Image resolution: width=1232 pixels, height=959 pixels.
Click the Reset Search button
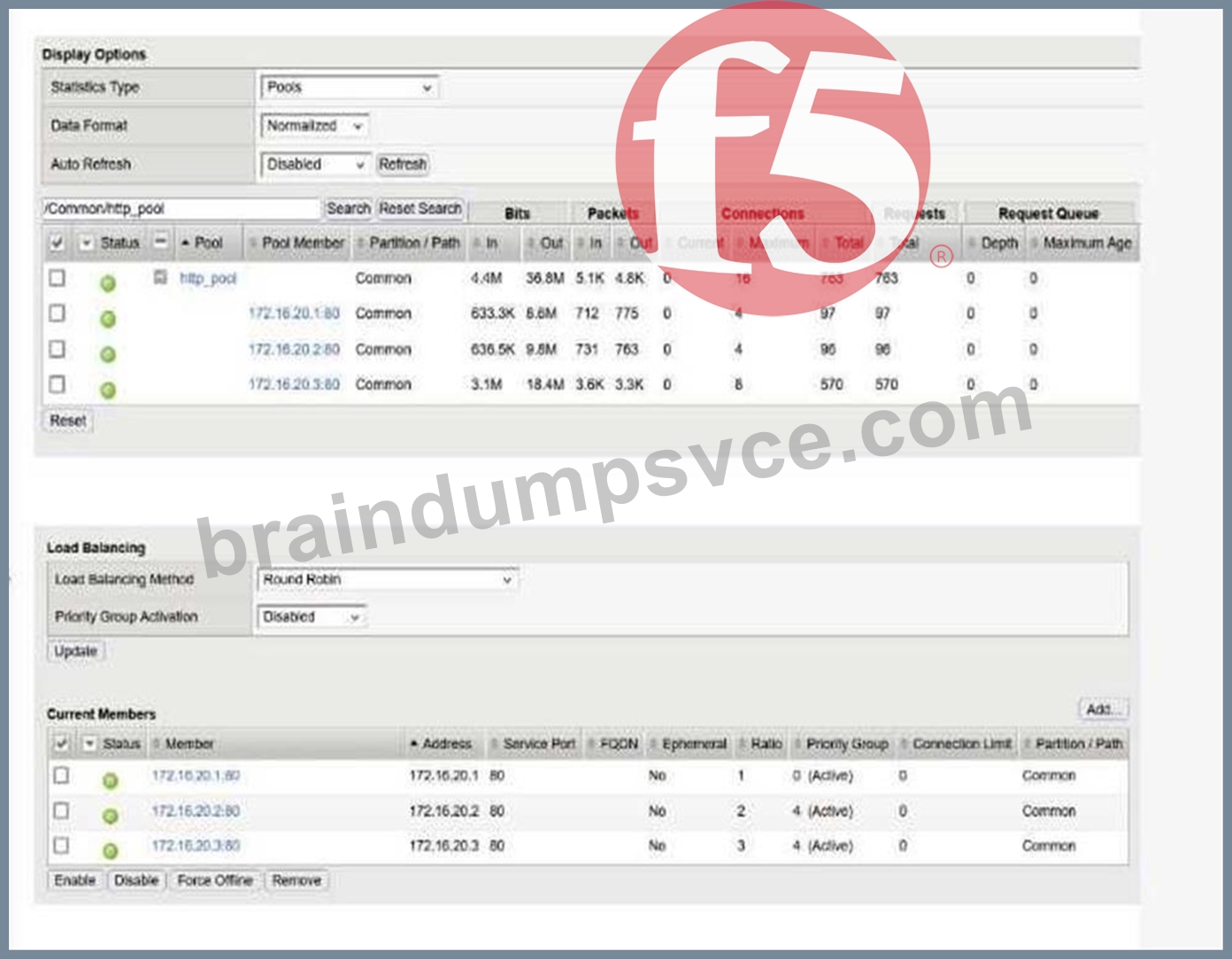[420, 209]
